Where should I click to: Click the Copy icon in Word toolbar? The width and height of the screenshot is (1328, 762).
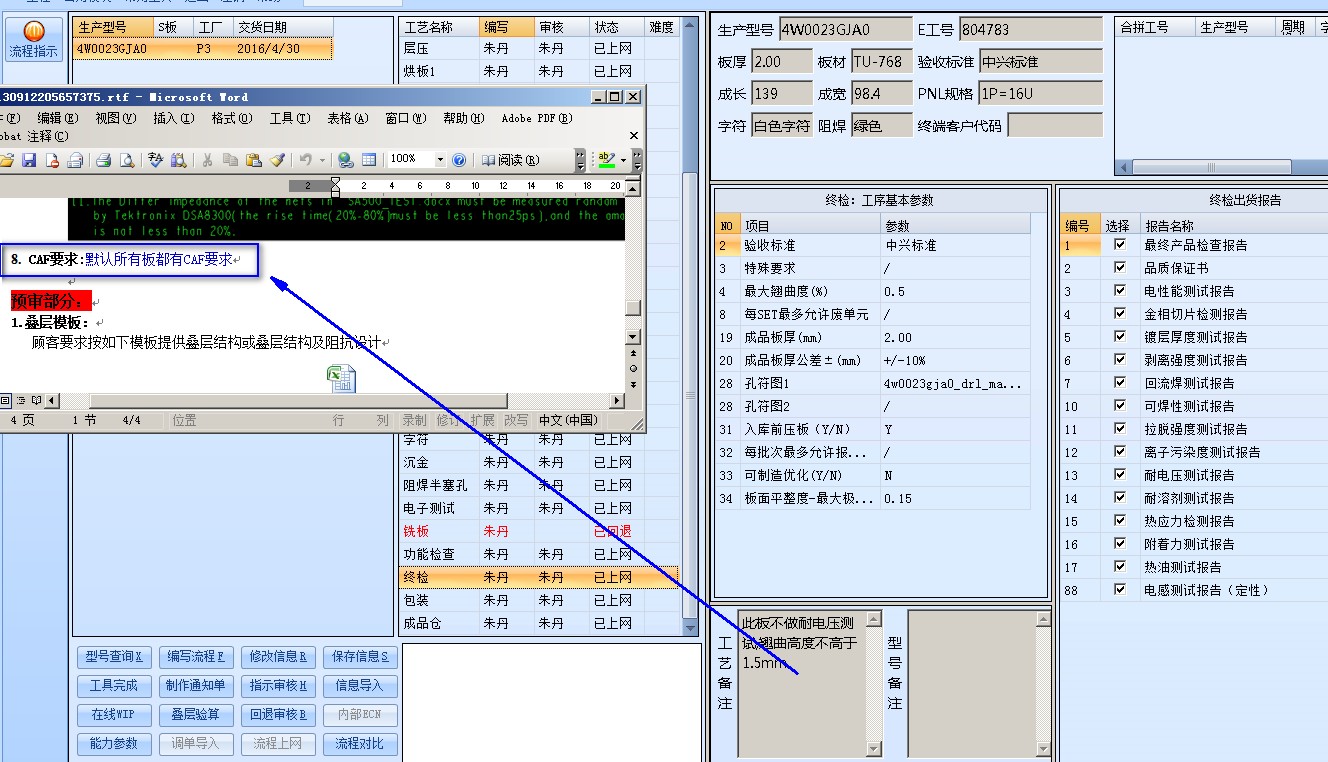[230, 160]
